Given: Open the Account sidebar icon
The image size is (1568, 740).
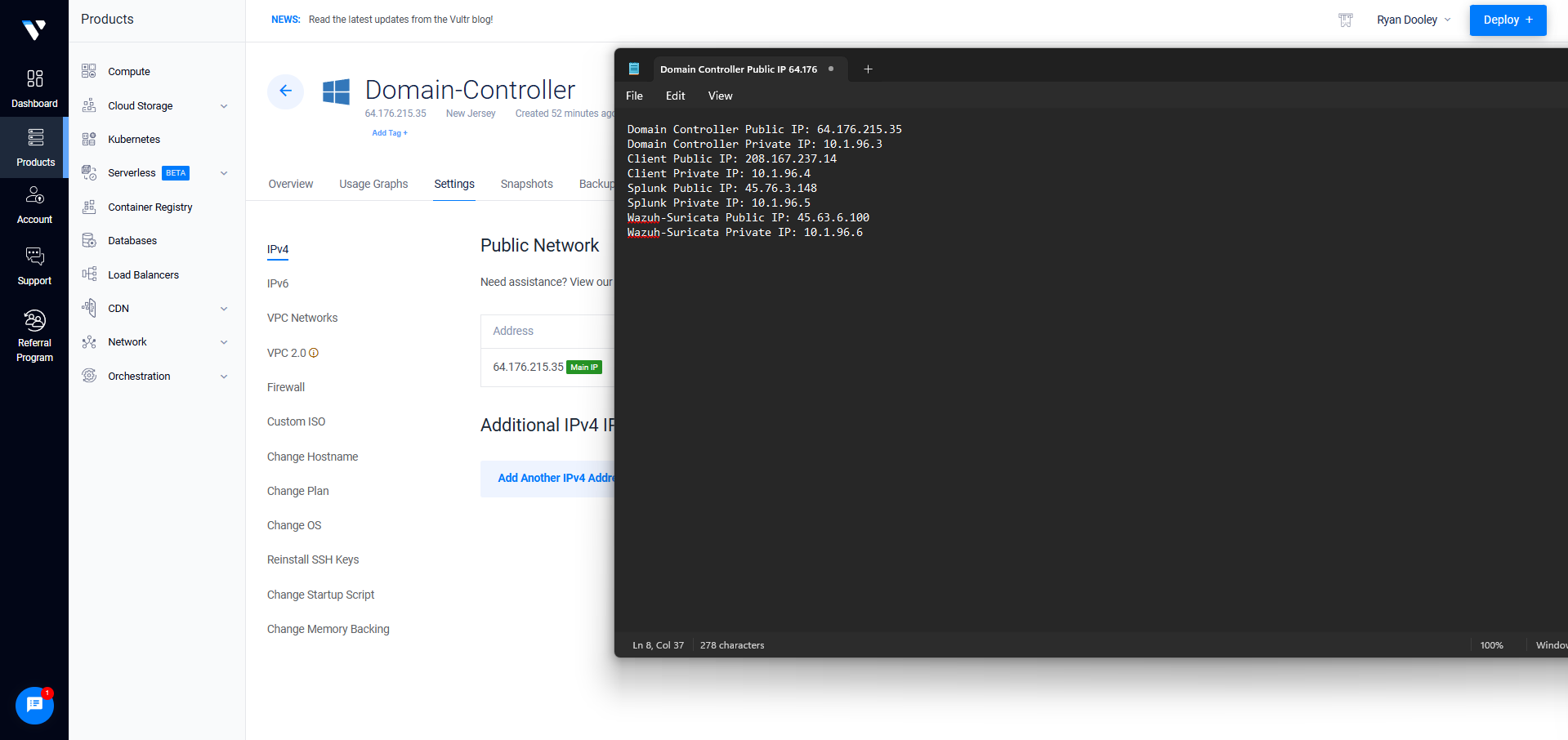Looking at the screenshot, I should coord(34,195).
